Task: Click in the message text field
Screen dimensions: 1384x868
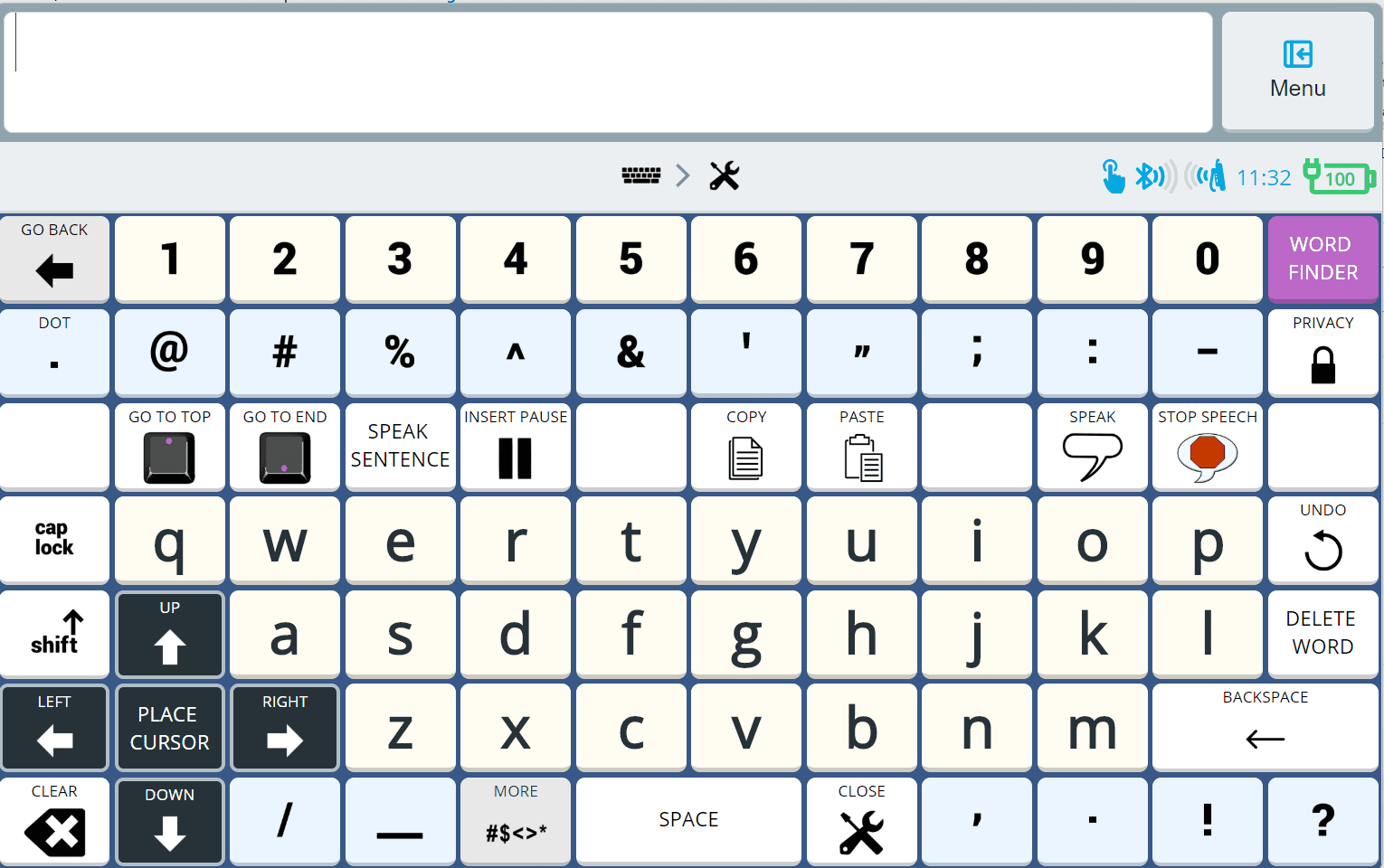Action: click(x=608, y=72)
